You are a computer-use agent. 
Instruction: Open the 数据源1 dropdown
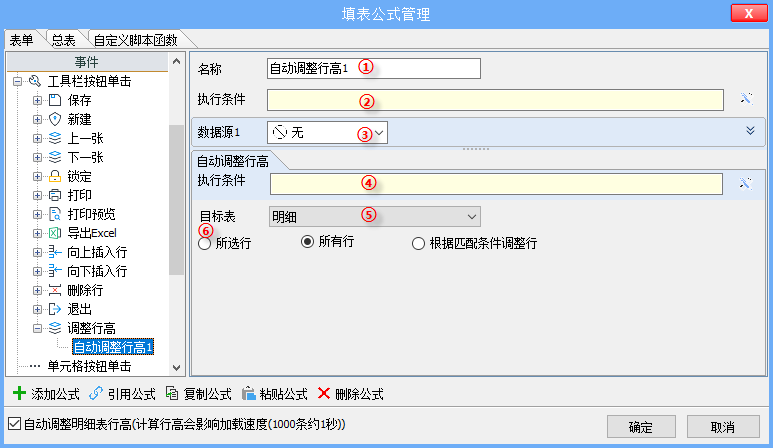tap(327, 133)
